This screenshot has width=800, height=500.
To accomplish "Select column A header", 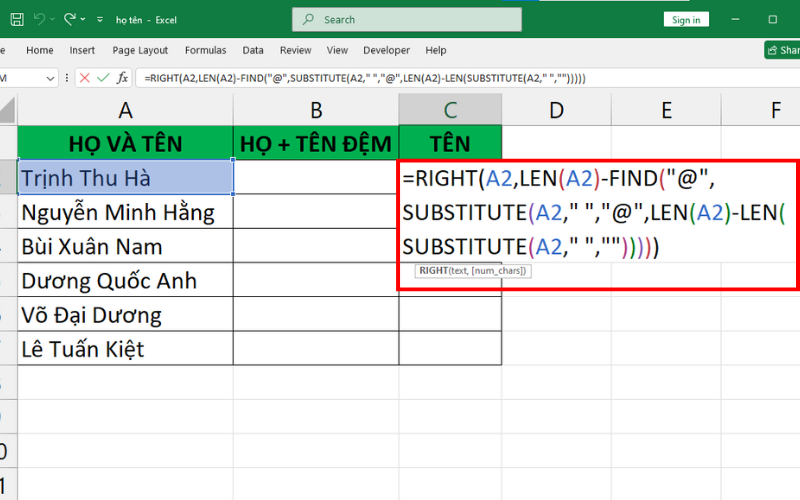I will (x=125, y=109).
